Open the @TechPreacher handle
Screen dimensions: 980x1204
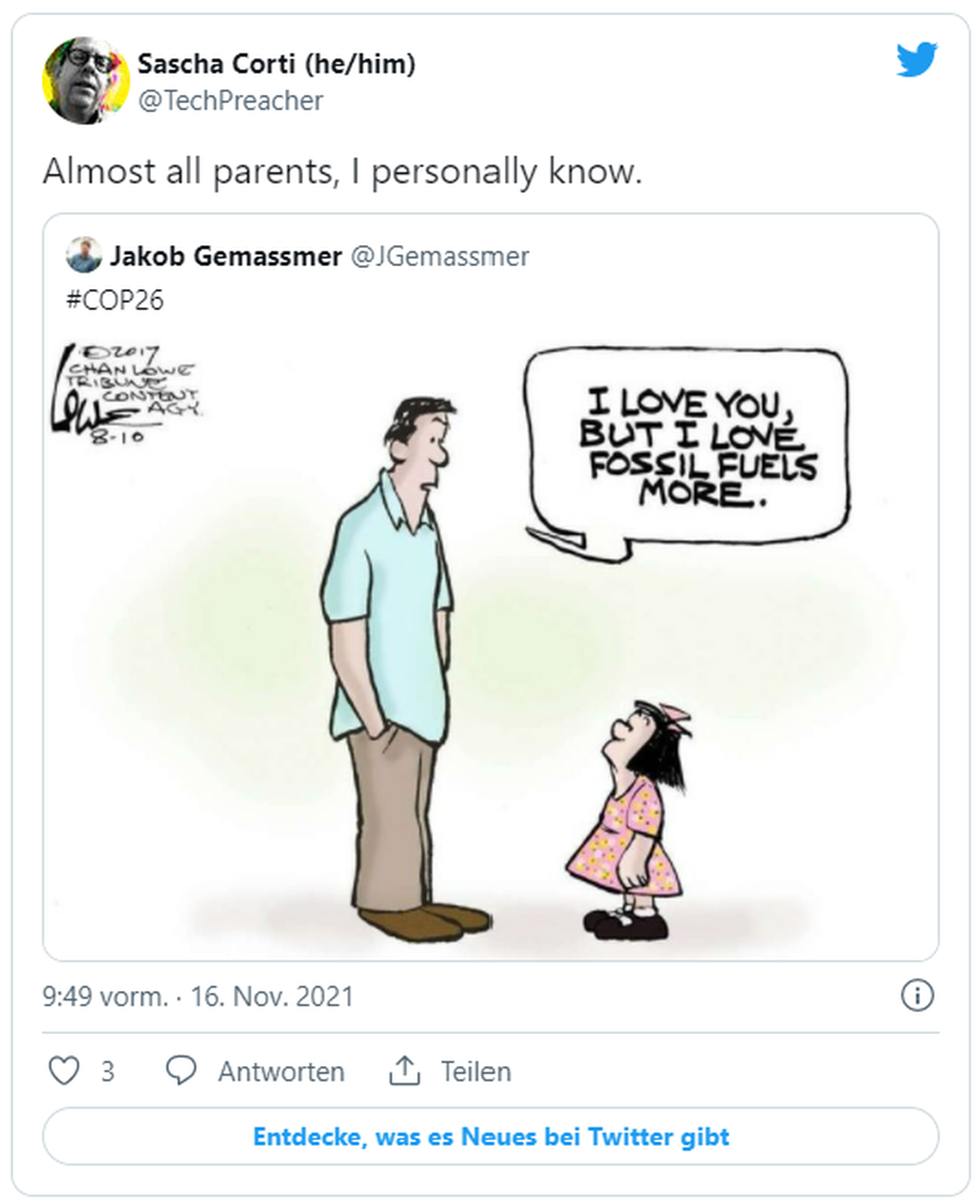230,100
